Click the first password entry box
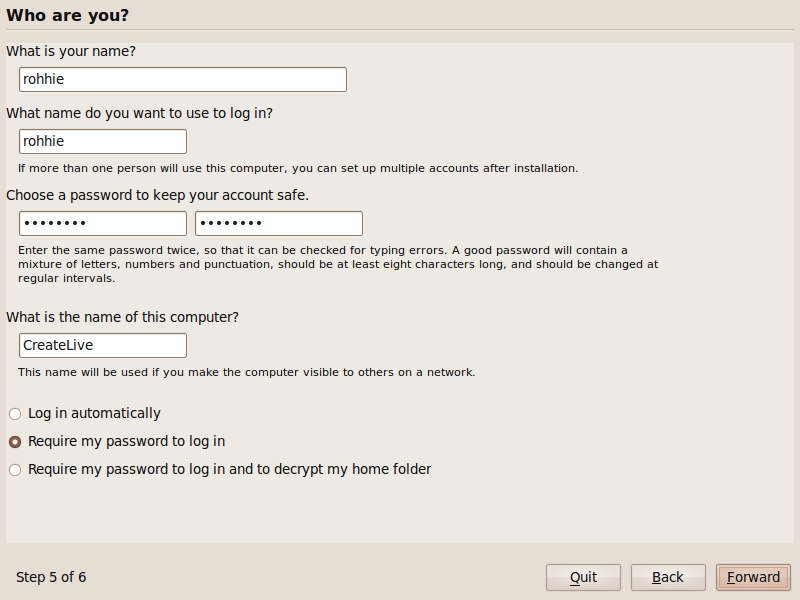The height and width of the screenshot is (600, 800). tap(103, 223)
